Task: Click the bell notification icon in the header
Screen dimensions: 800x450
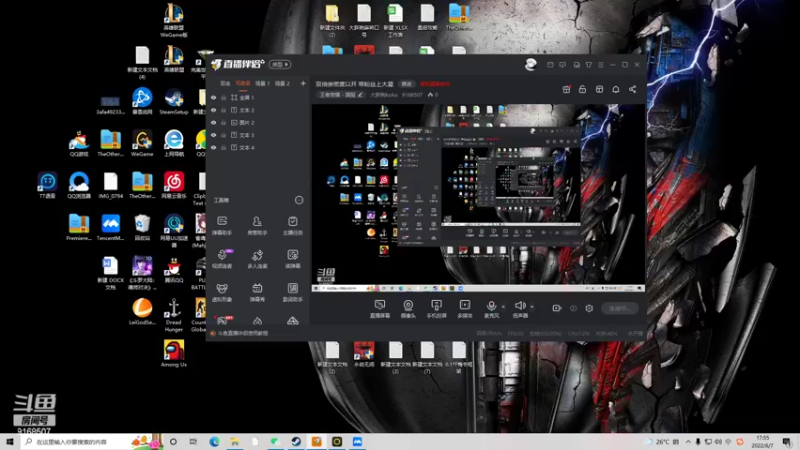Action: point(616,89)
